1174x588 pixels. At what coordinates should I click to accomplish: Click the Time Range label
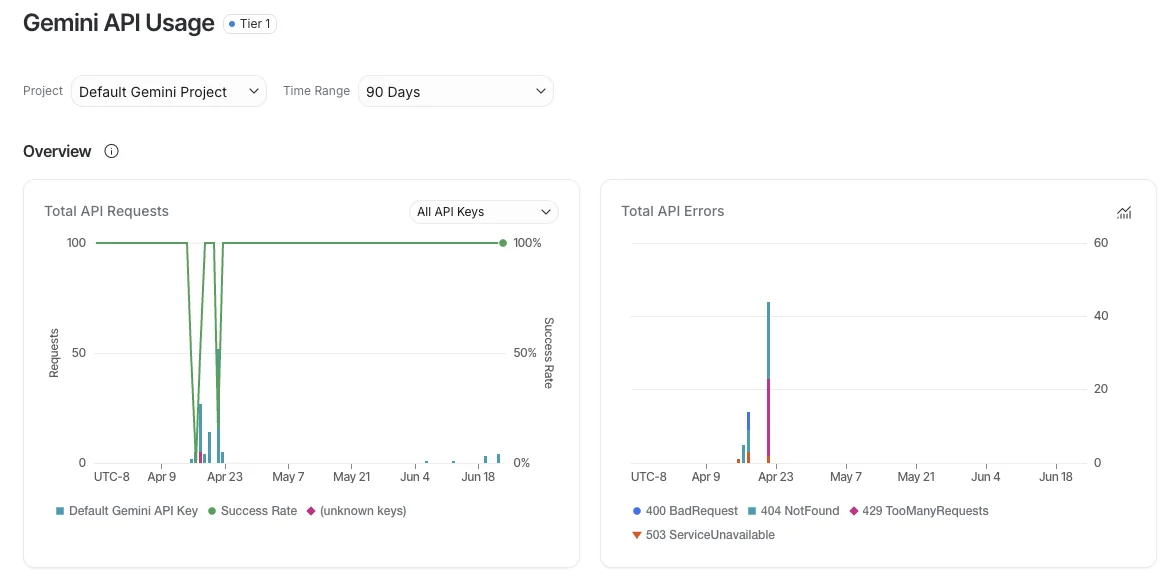pyautogui.click(x=316, y=91)
